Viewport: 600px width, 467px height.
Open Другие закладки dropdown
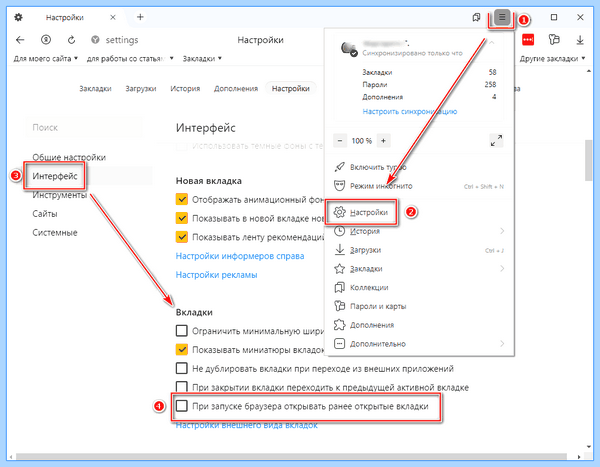553,59
